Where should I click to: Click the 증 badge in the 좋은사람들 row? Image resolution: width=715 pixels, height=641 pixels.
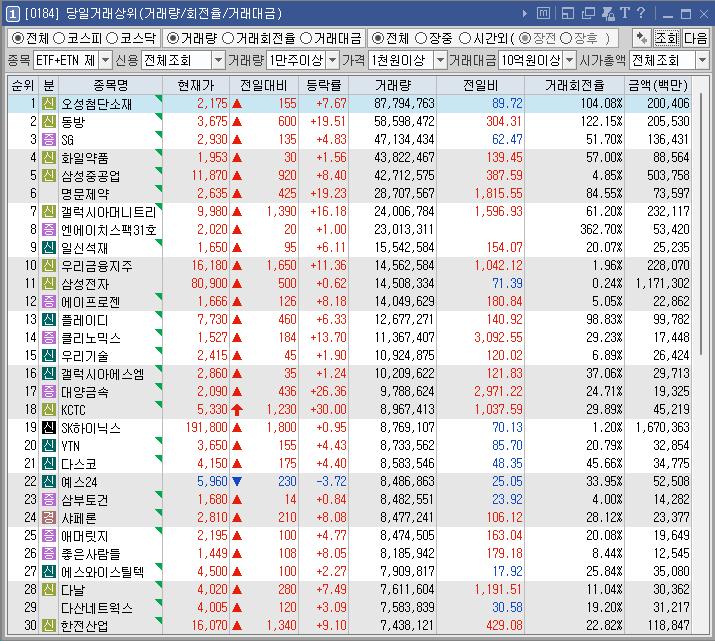[x=49, y=553]
